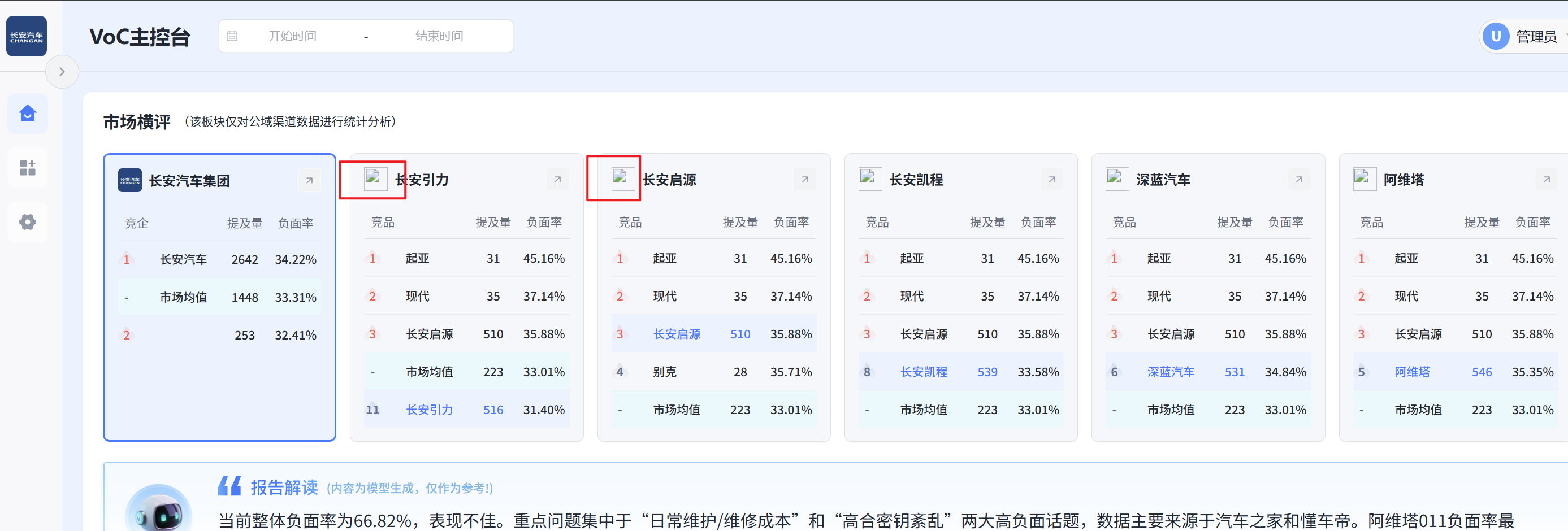Click 竞企 column header in group card
This screenshot has height=531, width=1568.
[x=136, y=223]
